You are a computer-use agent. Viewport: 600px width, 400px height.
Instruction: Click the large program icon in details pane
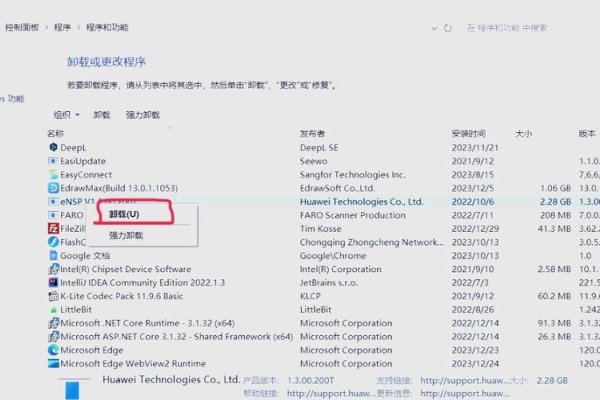tap(72, 390)
